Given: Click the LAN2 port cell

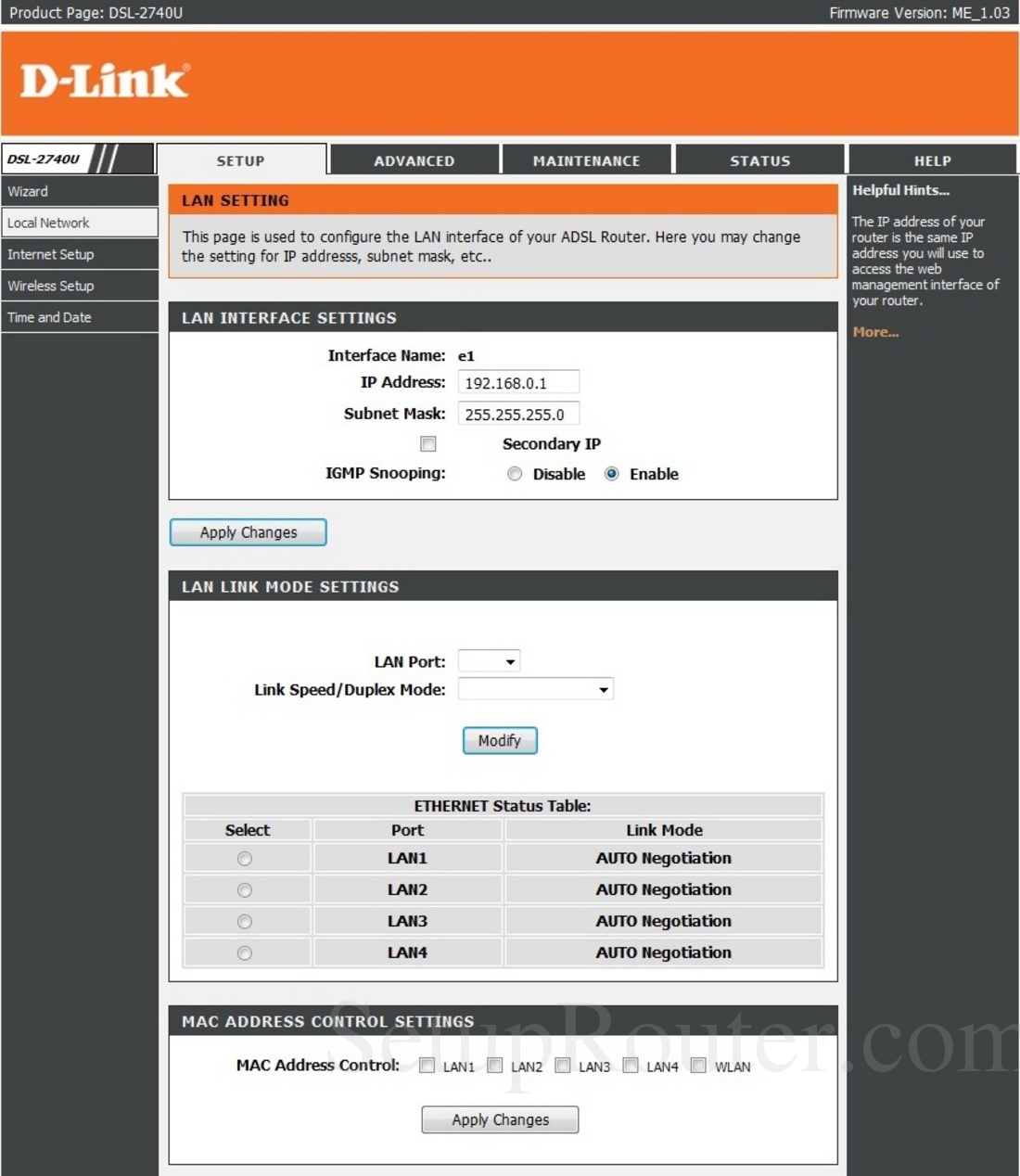Looking at the screenshot, I should tap(408, 889).
